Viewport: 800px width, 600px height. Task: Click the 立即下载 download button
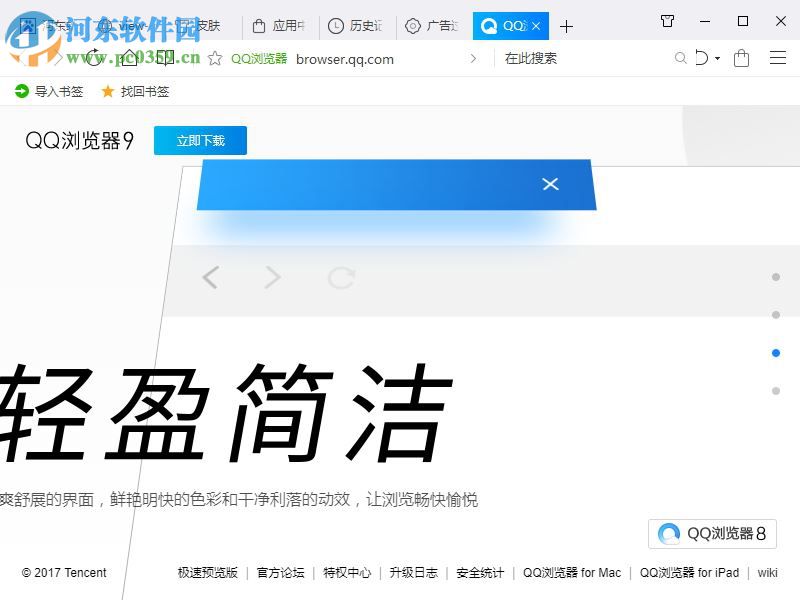[200, 140]
